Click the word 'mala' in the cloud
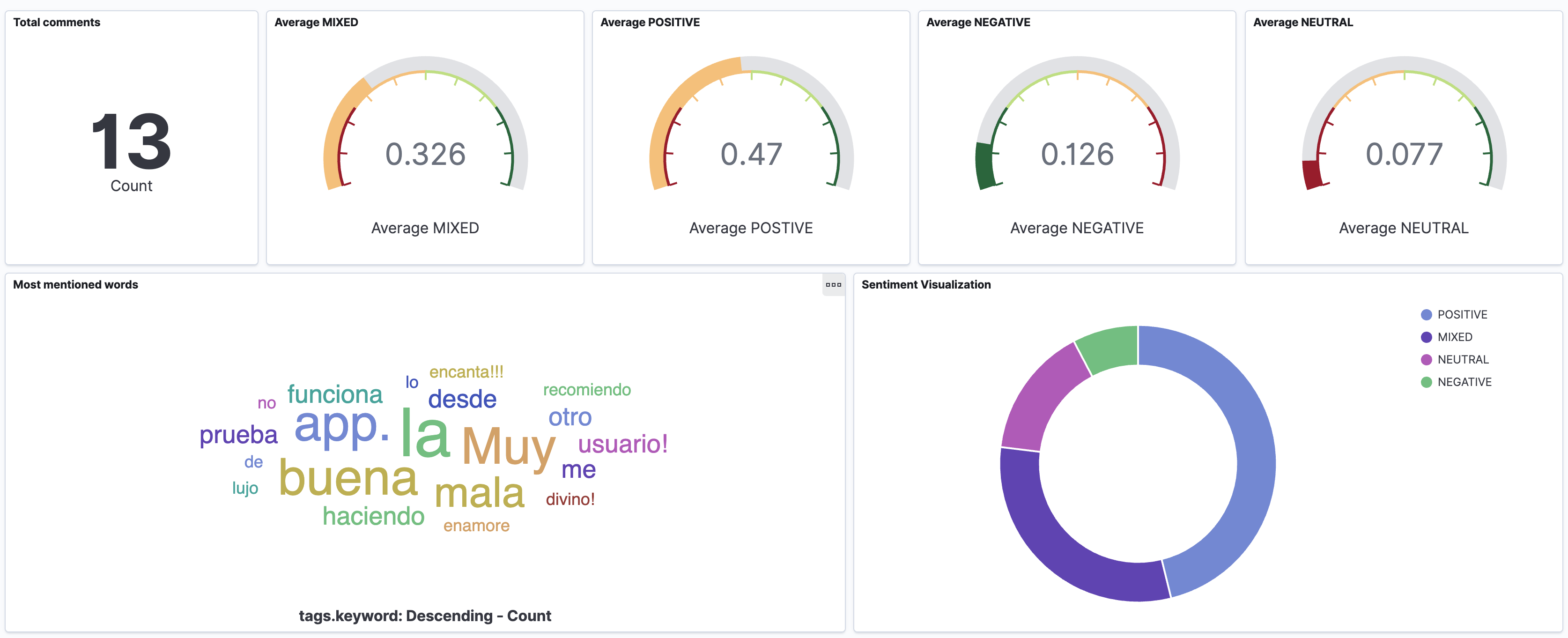 479,493
